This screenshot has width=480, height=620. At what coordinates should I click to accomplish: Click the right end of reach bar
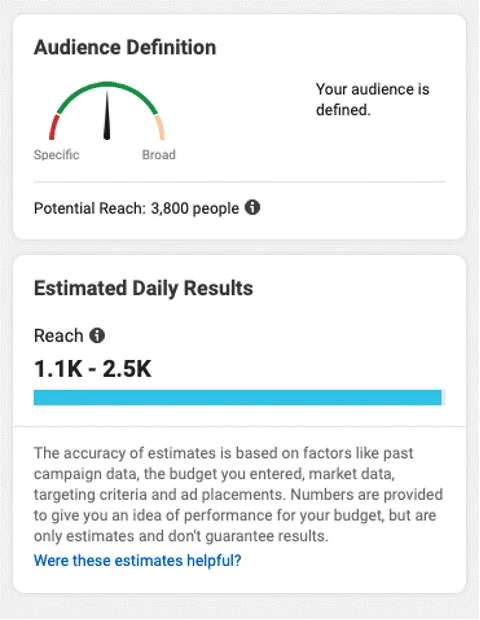point(438,397)
